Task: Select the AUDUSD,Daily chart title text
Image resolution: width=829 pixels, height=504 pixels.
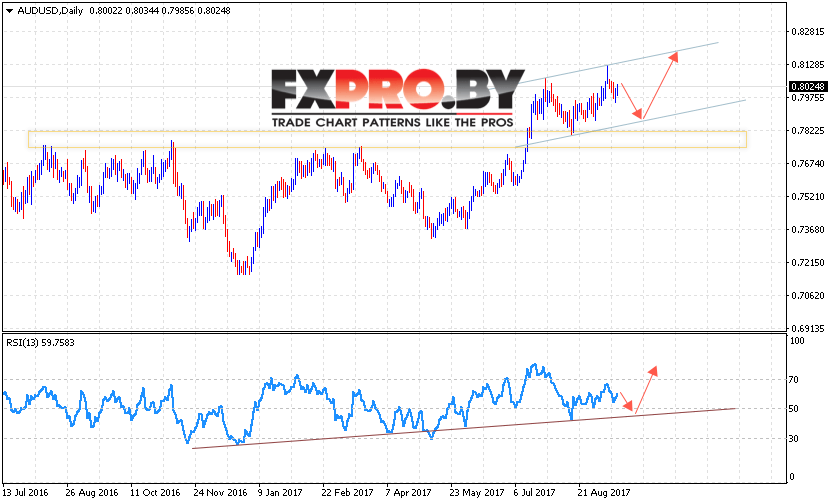Action: click(x=50, y=11)
